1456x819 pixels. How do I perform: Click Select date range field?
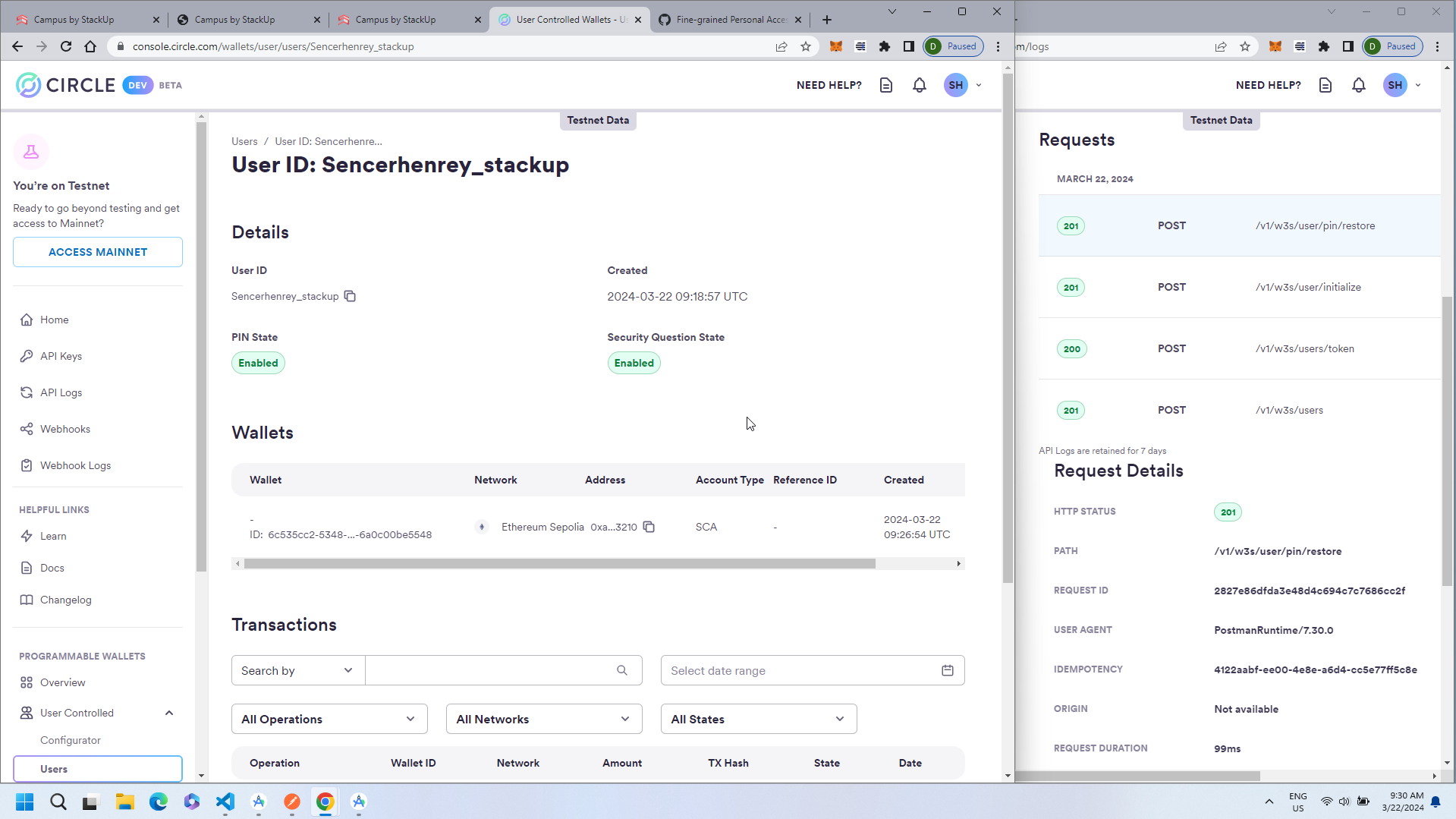tap(813, 670)
